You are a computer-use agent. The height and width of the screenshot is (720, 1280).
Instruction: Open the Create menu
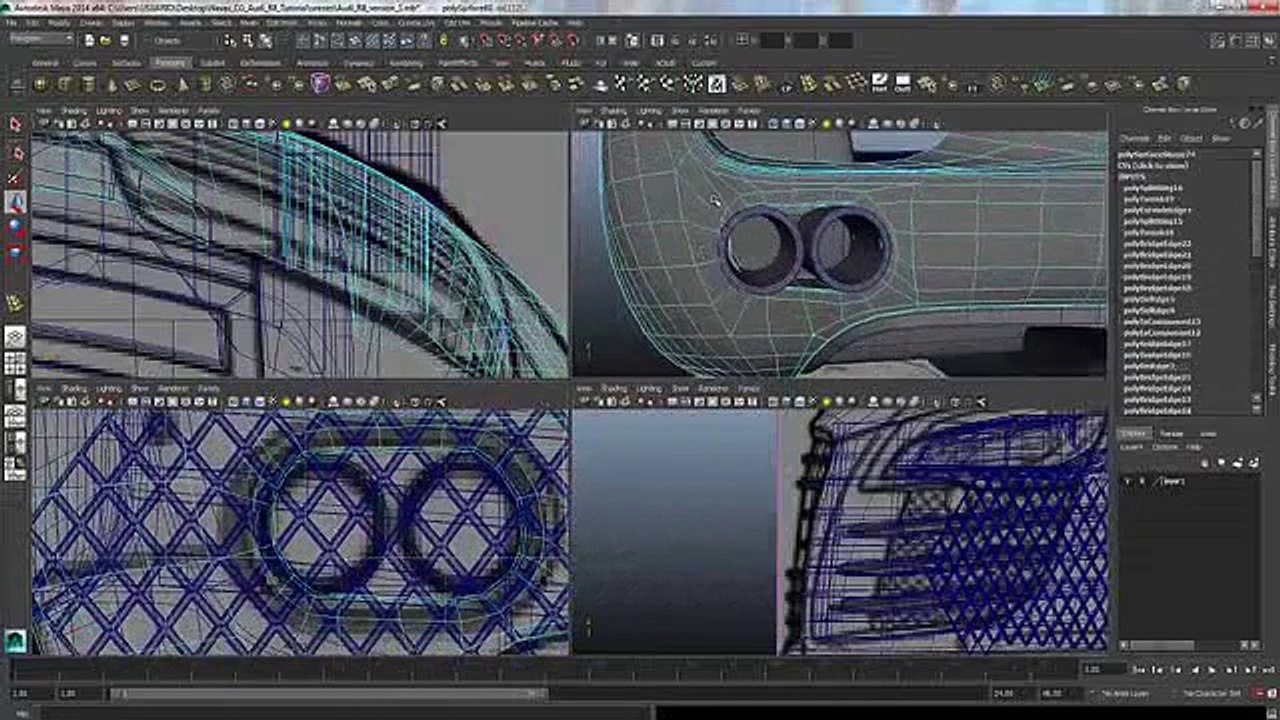[91, 22]
